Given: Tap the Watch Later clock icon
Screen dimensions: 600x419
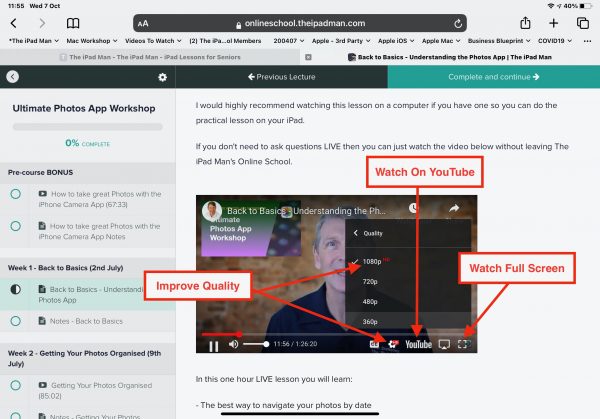Looking at the screenshot, I should click(414, 208).
